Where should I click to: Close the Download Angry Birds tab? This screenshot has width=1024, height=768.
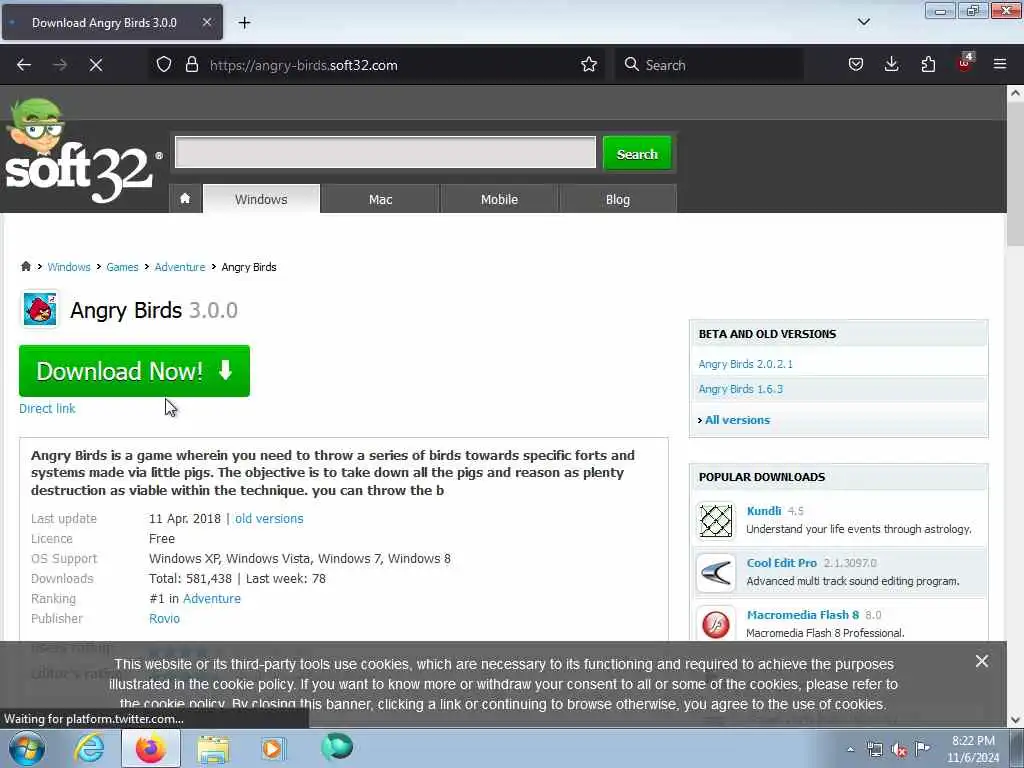coord(206,22)
